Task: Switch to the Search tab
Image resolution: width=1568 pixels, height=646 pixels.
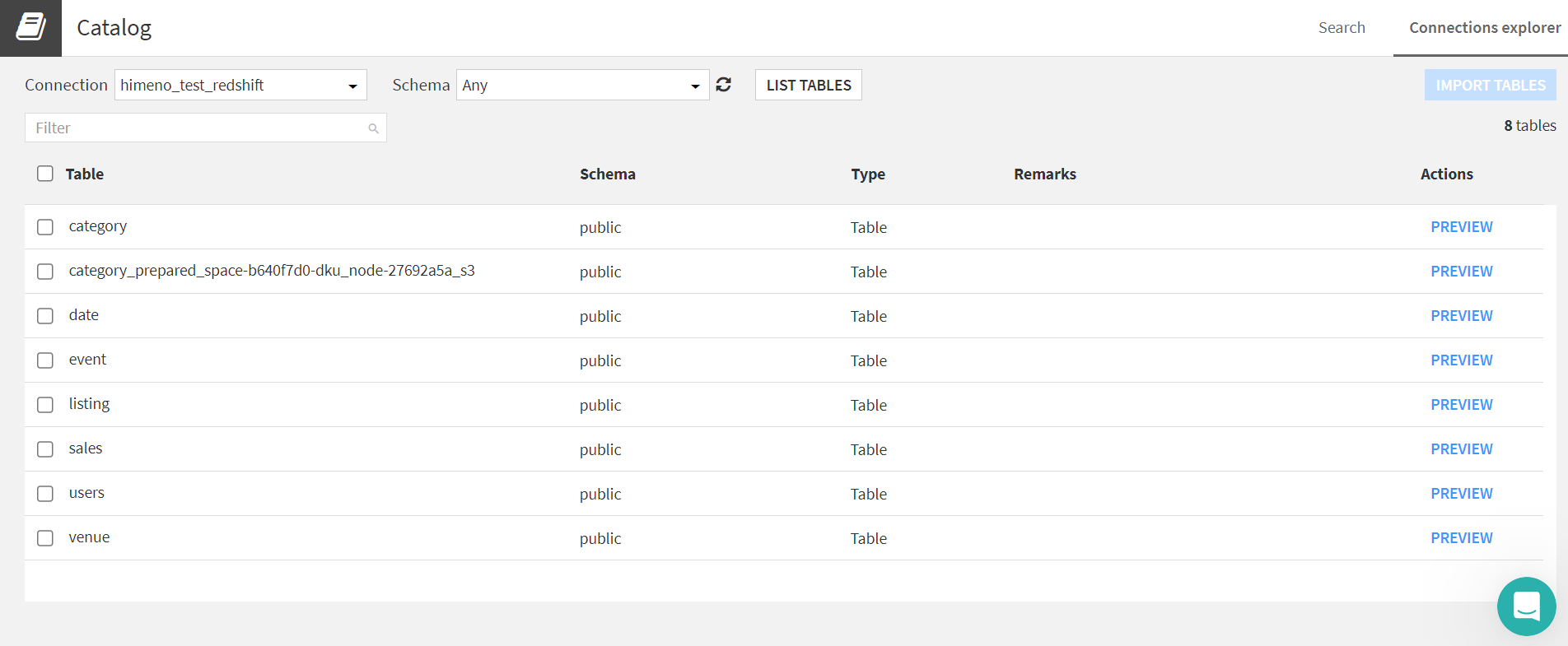Action: point(1342,28)
